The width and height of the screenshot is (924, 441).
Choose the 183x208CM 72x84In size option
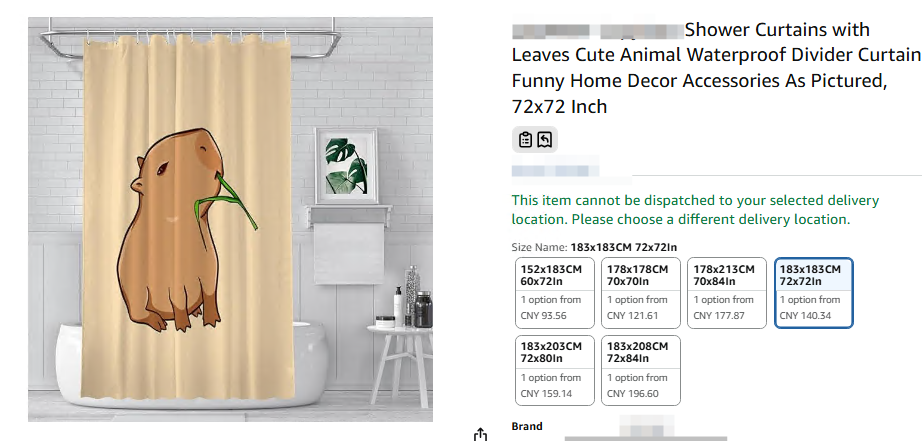pyautogui.click(x=640, y=371)
